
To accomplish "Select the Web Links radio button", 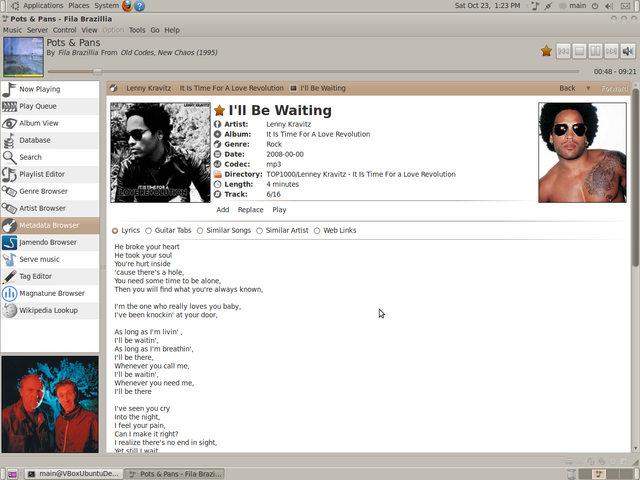I will pos(317,231).
